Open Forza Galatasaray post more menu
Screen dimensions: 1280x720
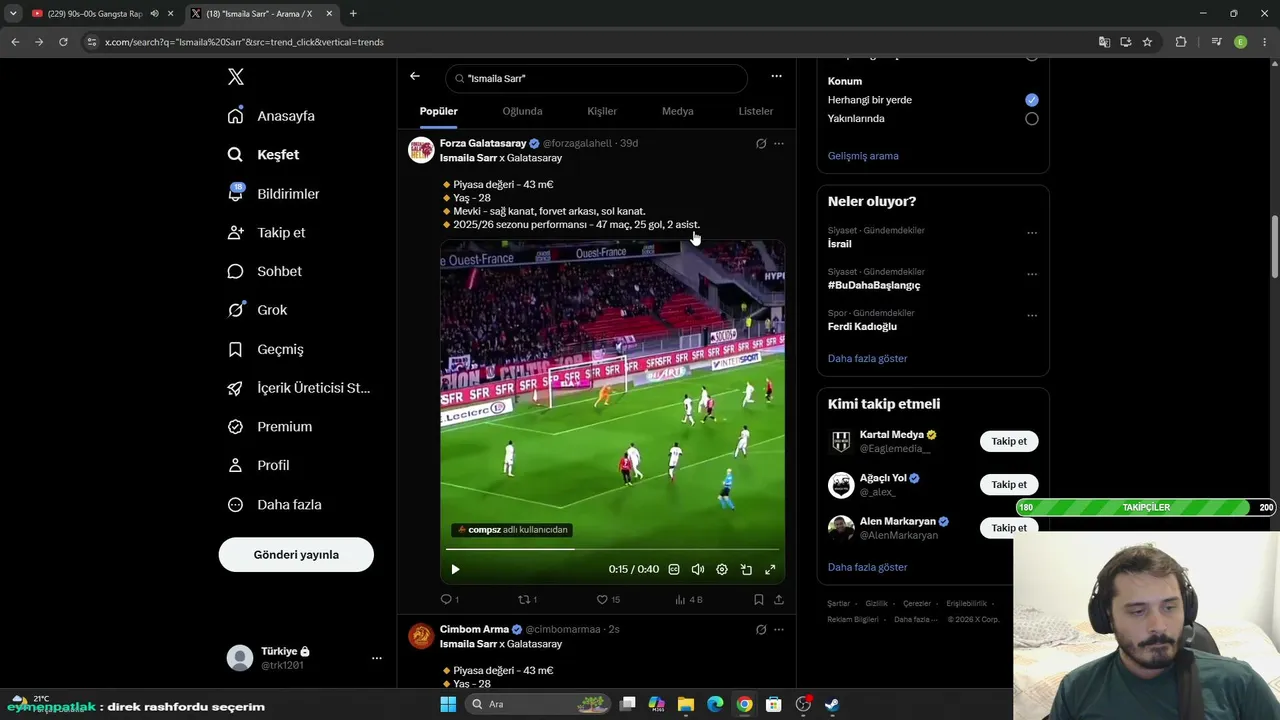pos(779,144)
